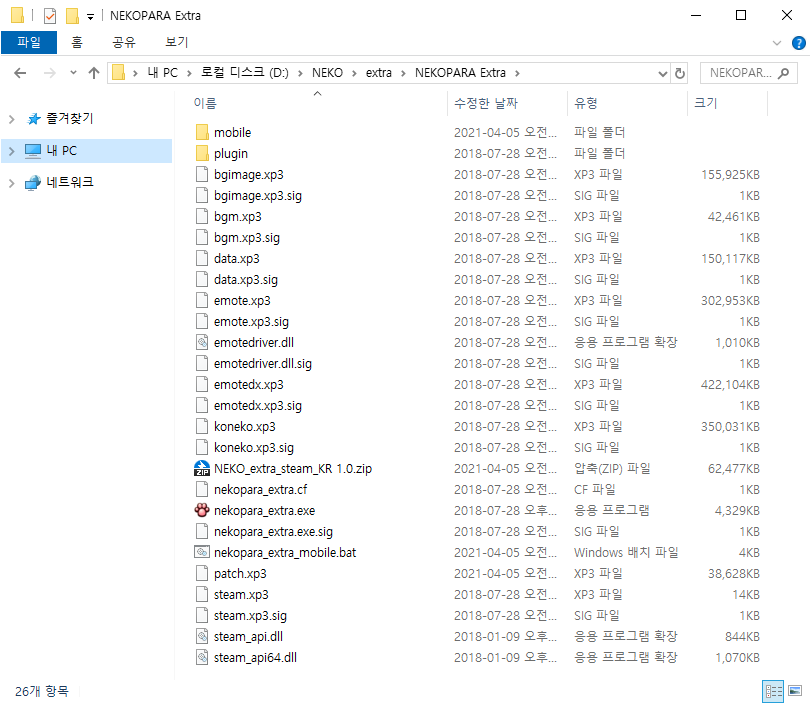Screen dimensions: 811x704
Task: Select file emotedx.xp3.sig
Action: click(258, 406)
